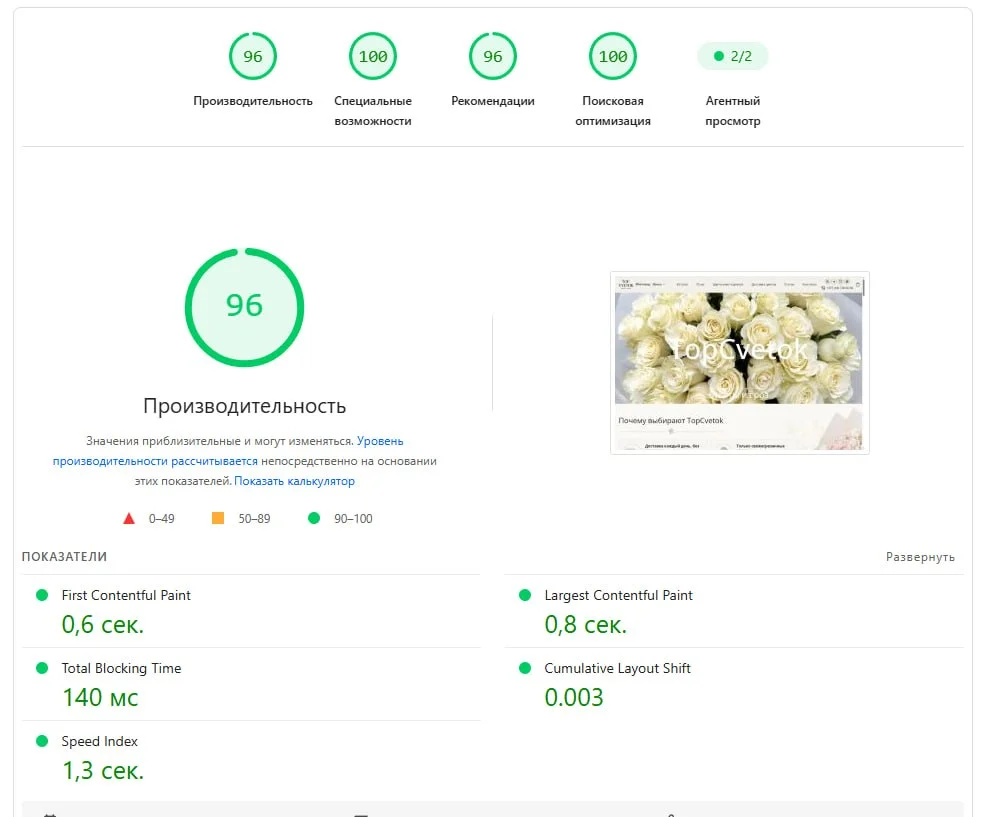
Task: Click the '0–49' legend range text
Action: 162,518
